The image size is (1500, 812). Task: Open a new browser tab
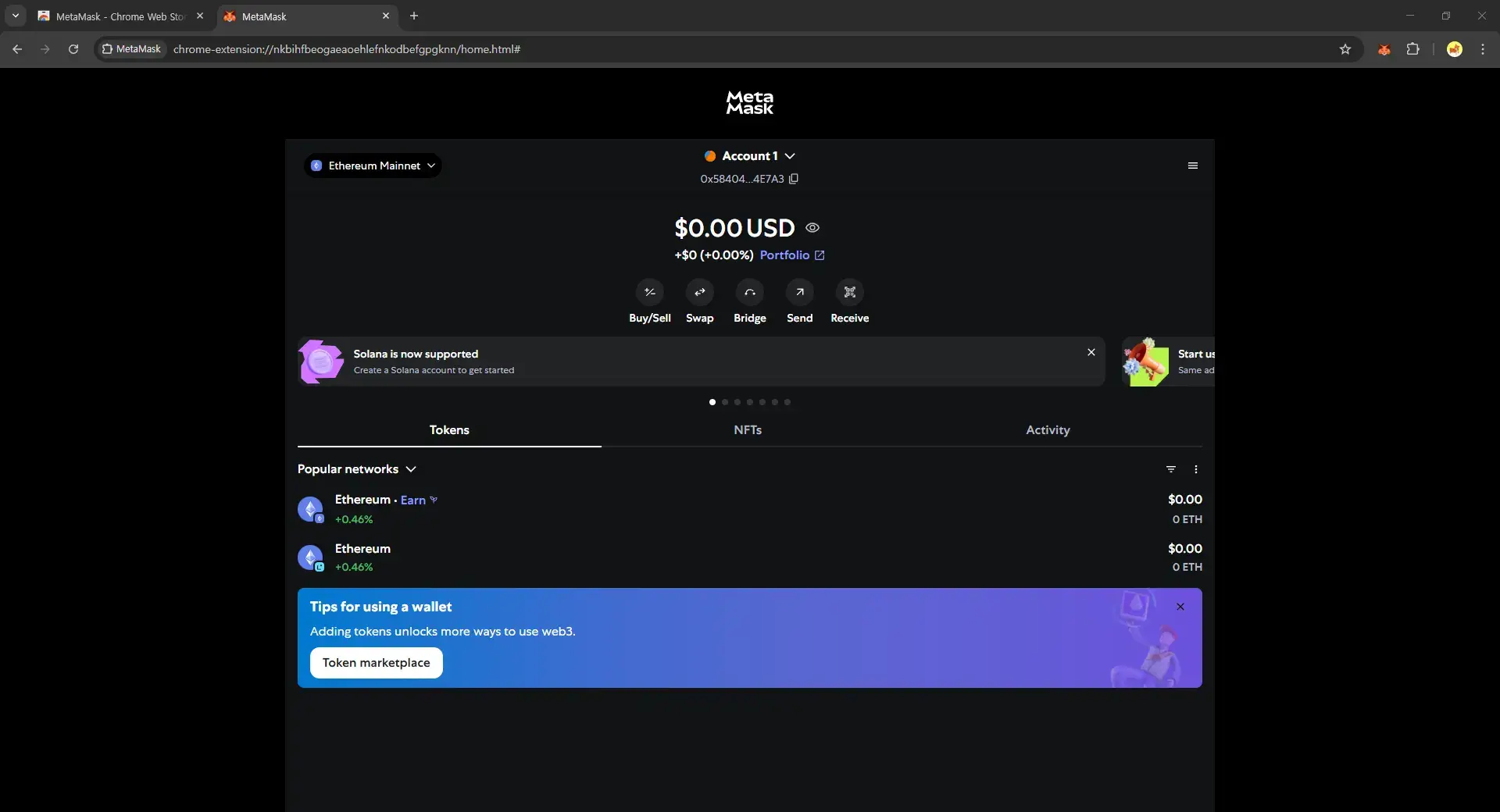point(414,16)
